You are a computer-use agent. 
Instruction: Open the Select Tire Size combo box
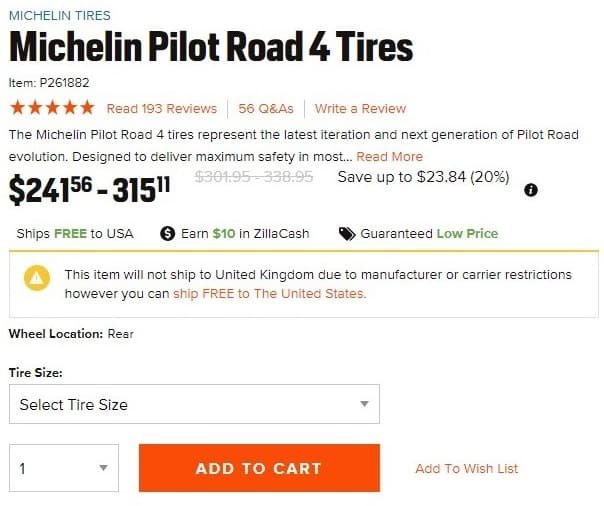(x=194, y=404)
